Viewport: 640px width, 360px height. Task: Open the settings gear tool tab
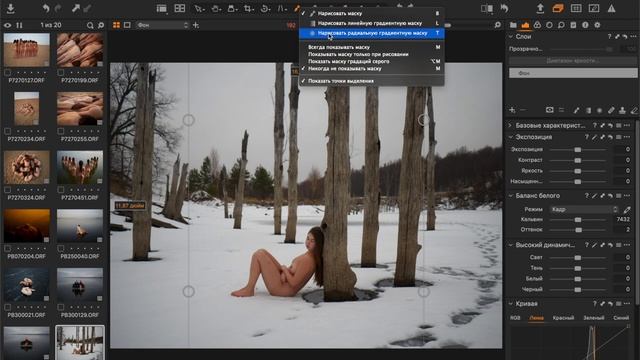(597, 25)
